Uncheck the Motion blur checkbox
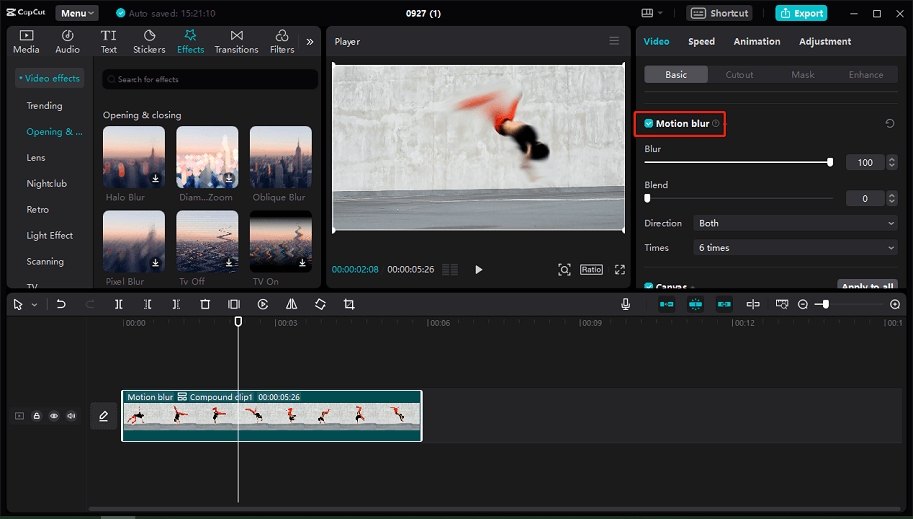Screen dimensions: 913x519 tap(649, 124)
